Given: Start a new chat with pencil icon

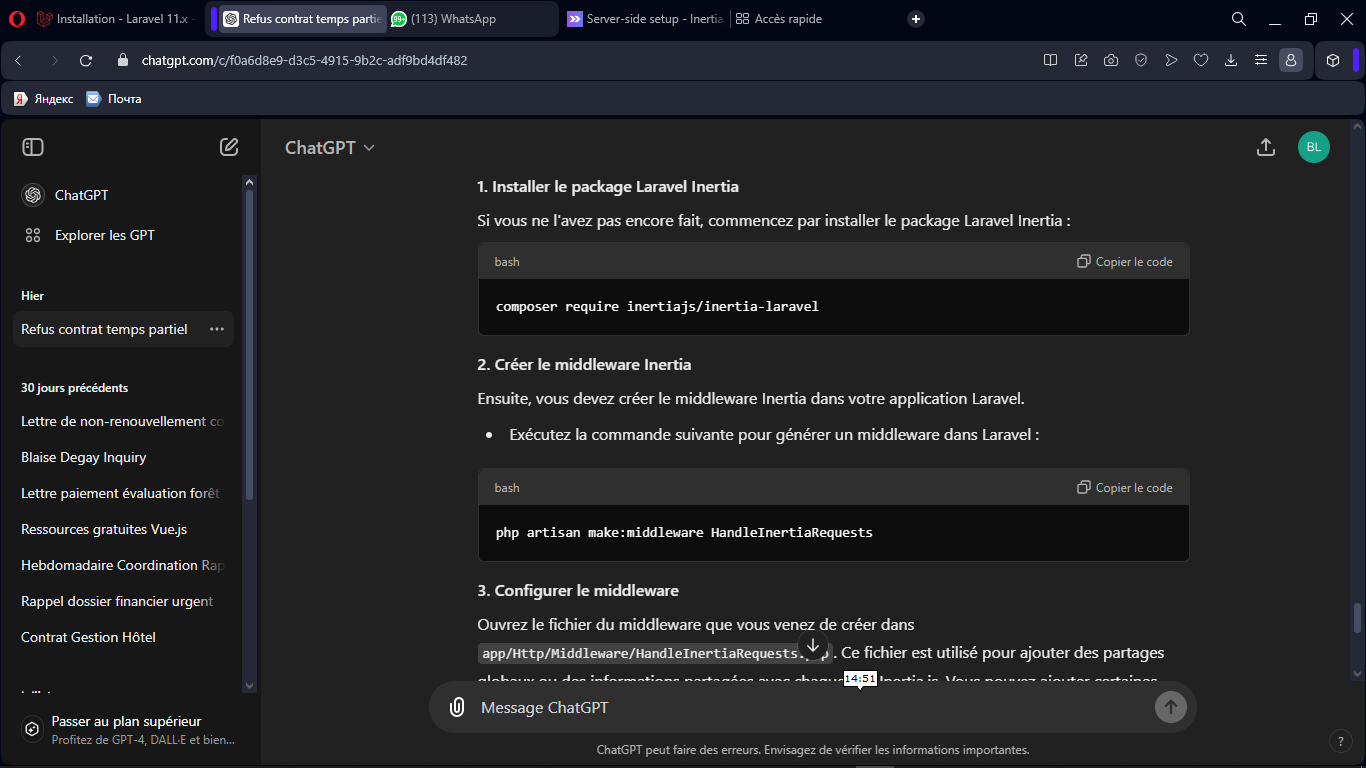Looking at the screenshot, I should tap(229, 147).
